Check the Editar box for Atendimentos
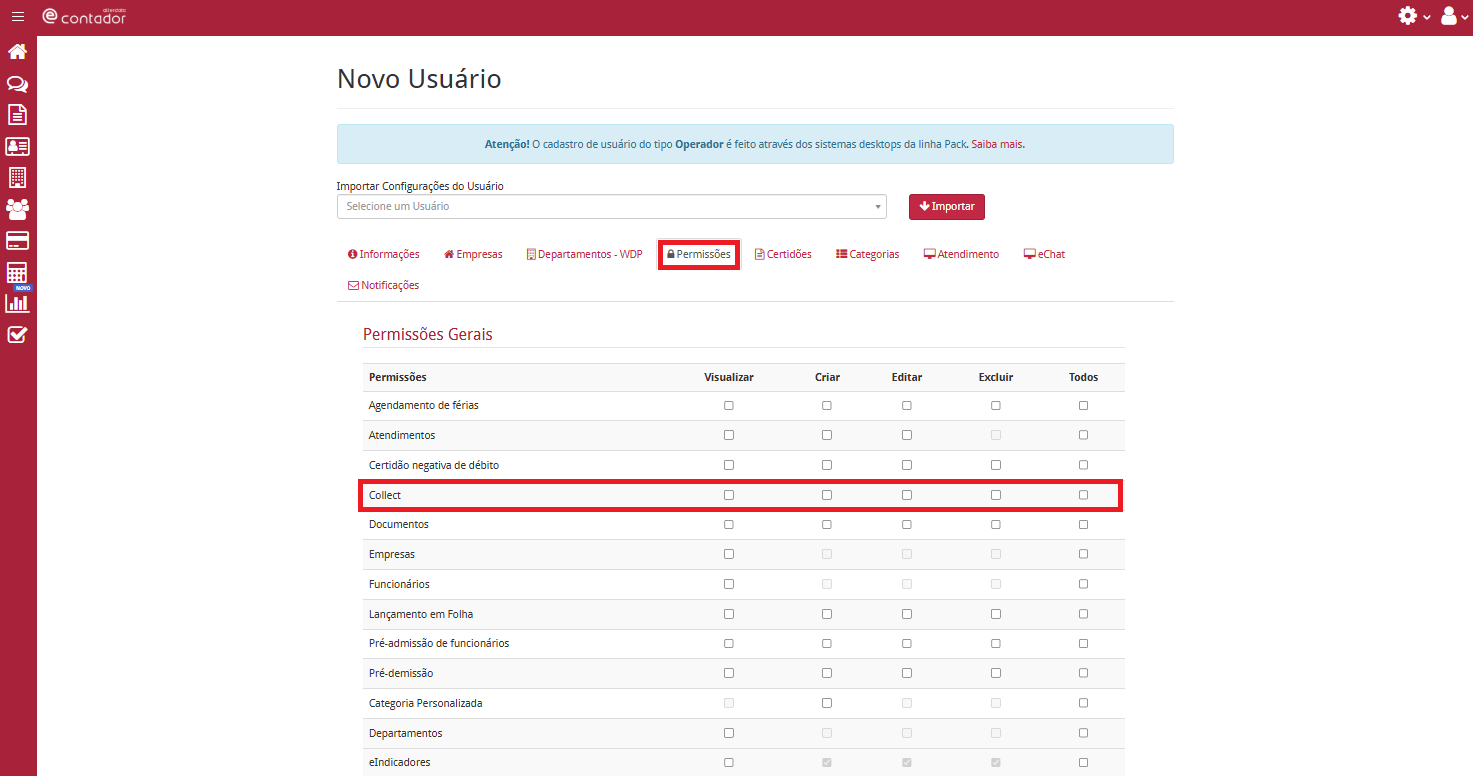Viewport: 1473px width, 776px height. click(x=907, y=436)
